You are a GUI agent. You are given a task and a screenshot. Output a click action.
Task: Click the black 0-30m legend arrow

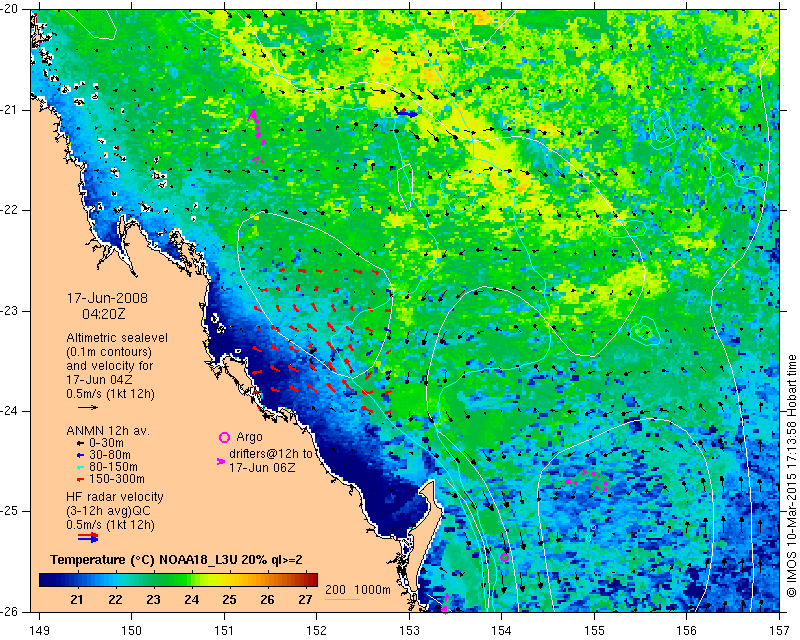80,444
